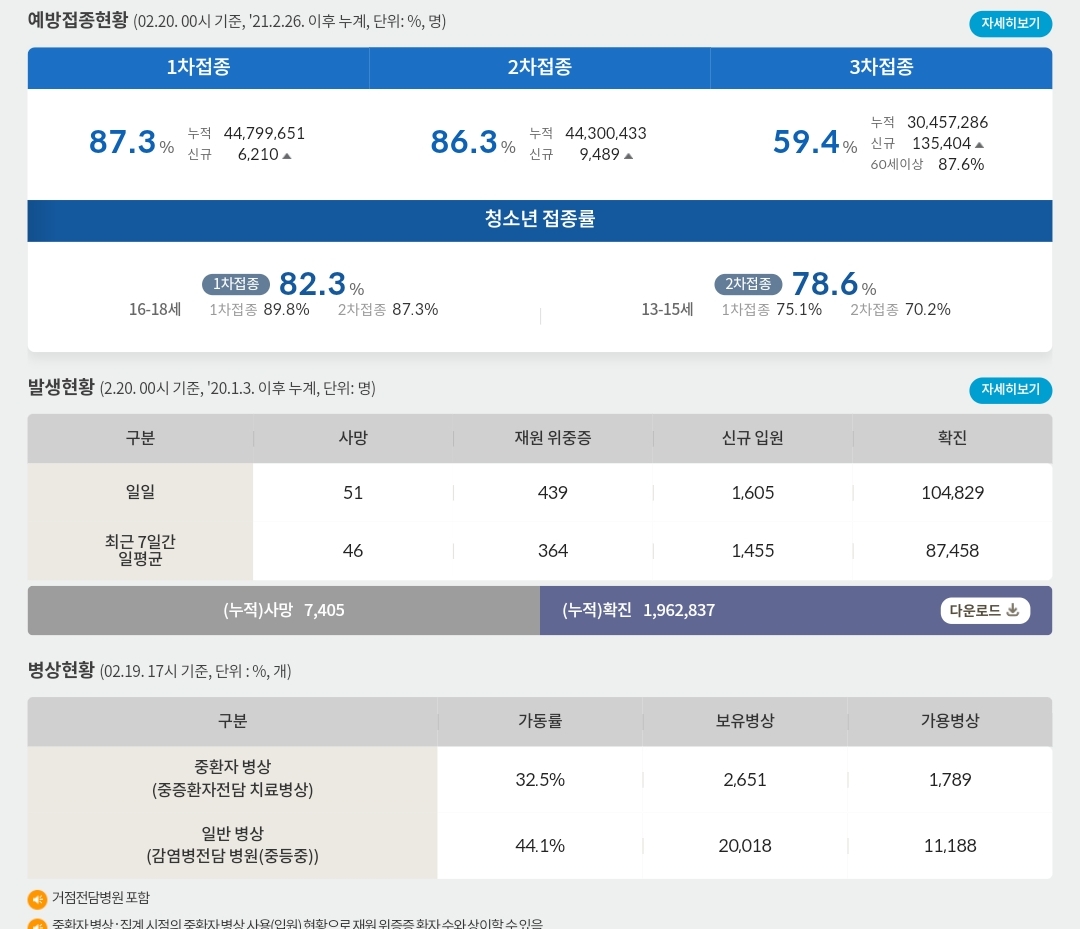Click the 2차접종 badge beside 78.6%
This screenshot has width=1080, height=929.
pyautogui.click(x=748, y=284)
